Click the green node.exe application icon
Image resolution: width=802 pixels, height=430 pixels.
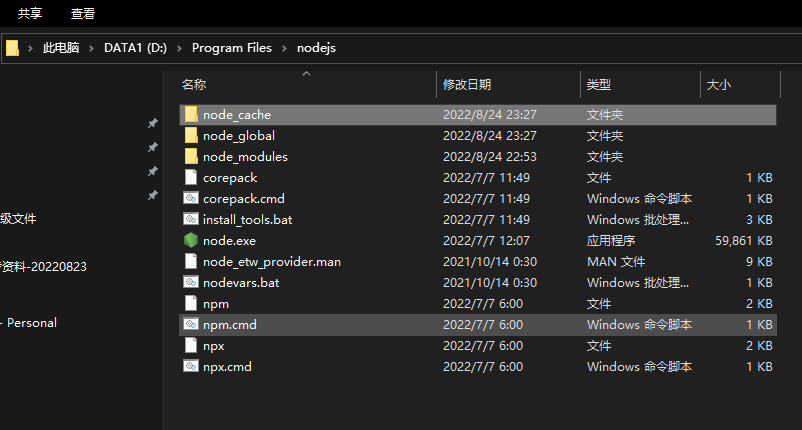pos(191,240)
